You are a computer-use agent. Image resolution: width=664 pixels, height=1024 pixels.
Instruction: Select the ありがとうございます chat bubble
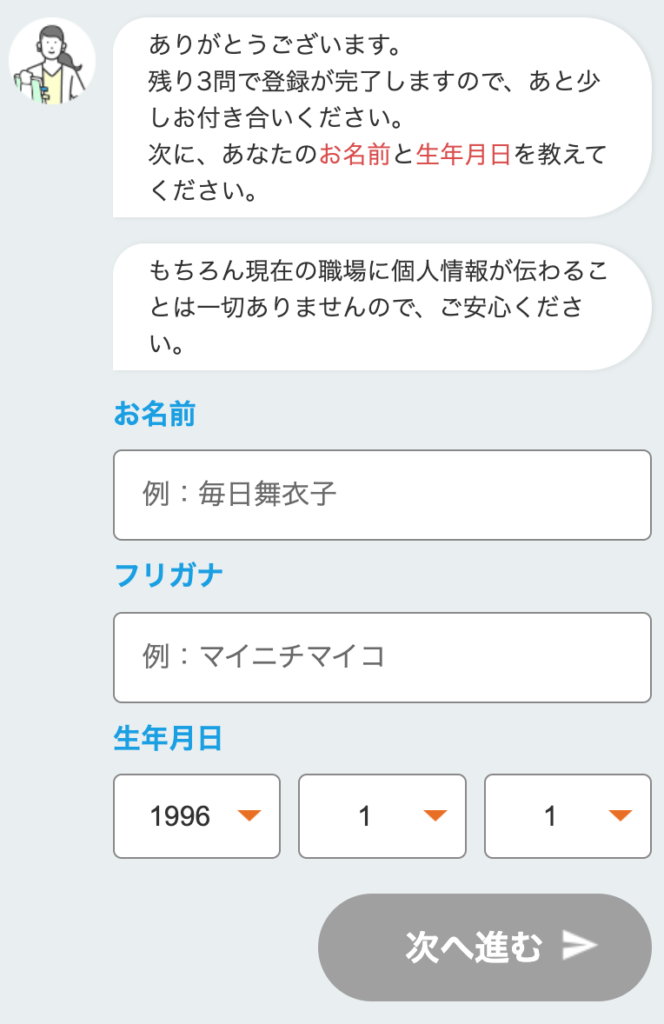click(382, 116)
